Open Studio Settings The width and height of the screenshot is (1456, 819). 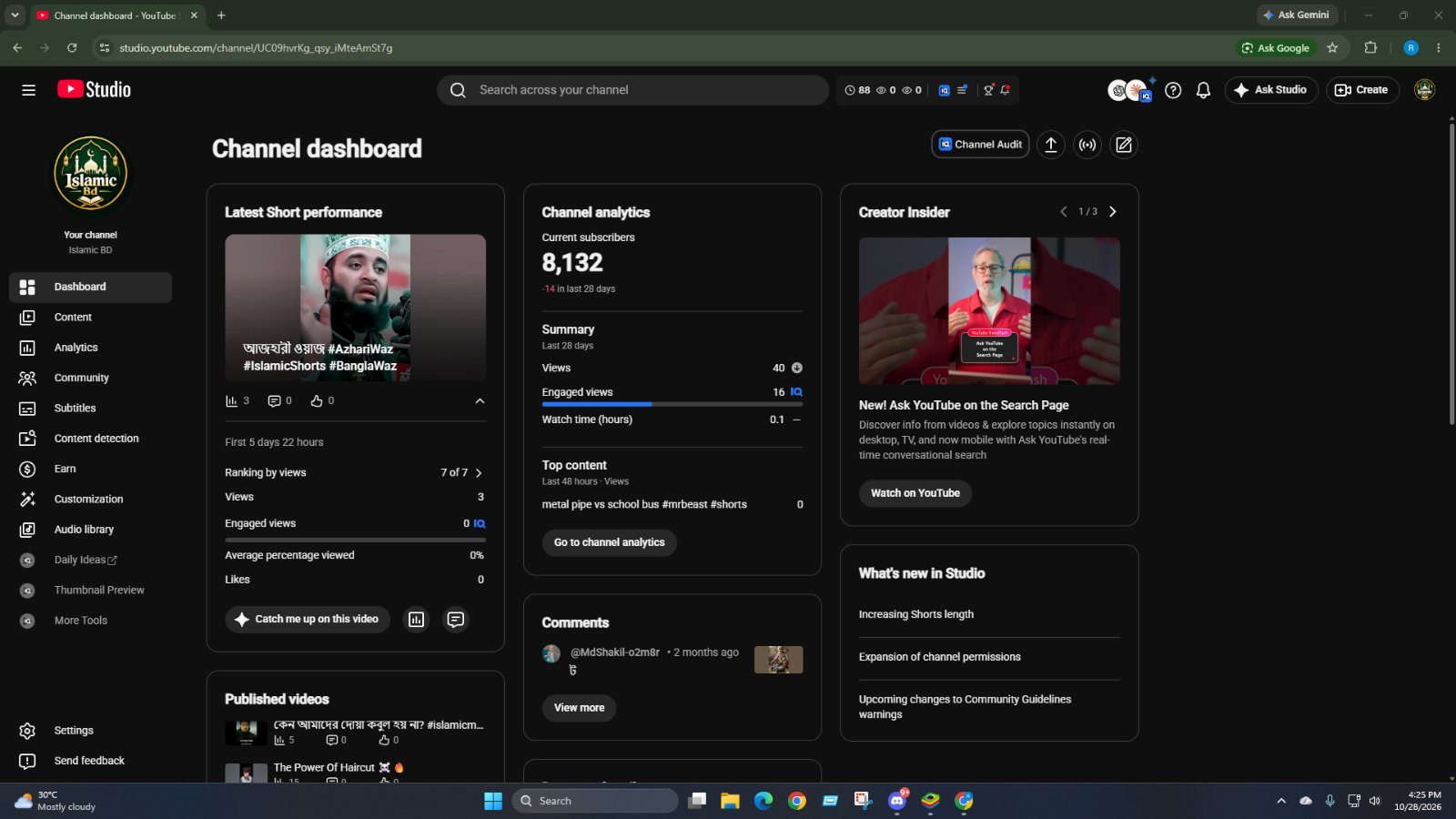coord(90,731)
